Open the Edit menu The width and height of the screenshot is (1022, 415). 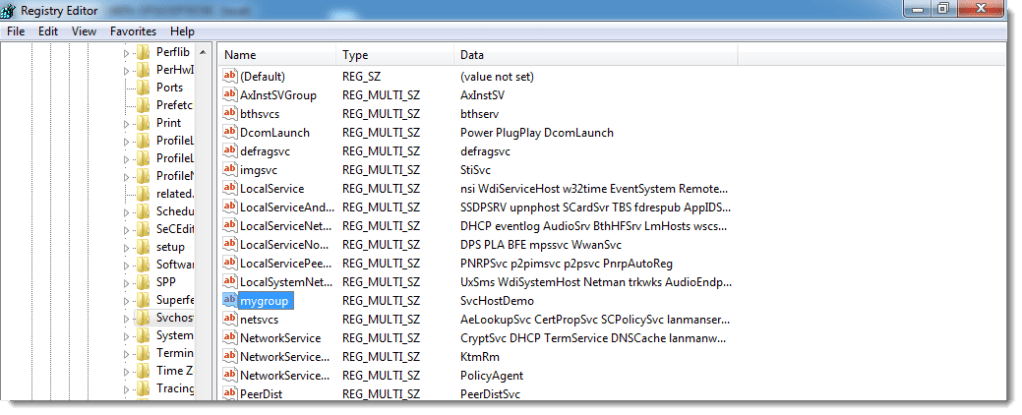click(48, 32)
